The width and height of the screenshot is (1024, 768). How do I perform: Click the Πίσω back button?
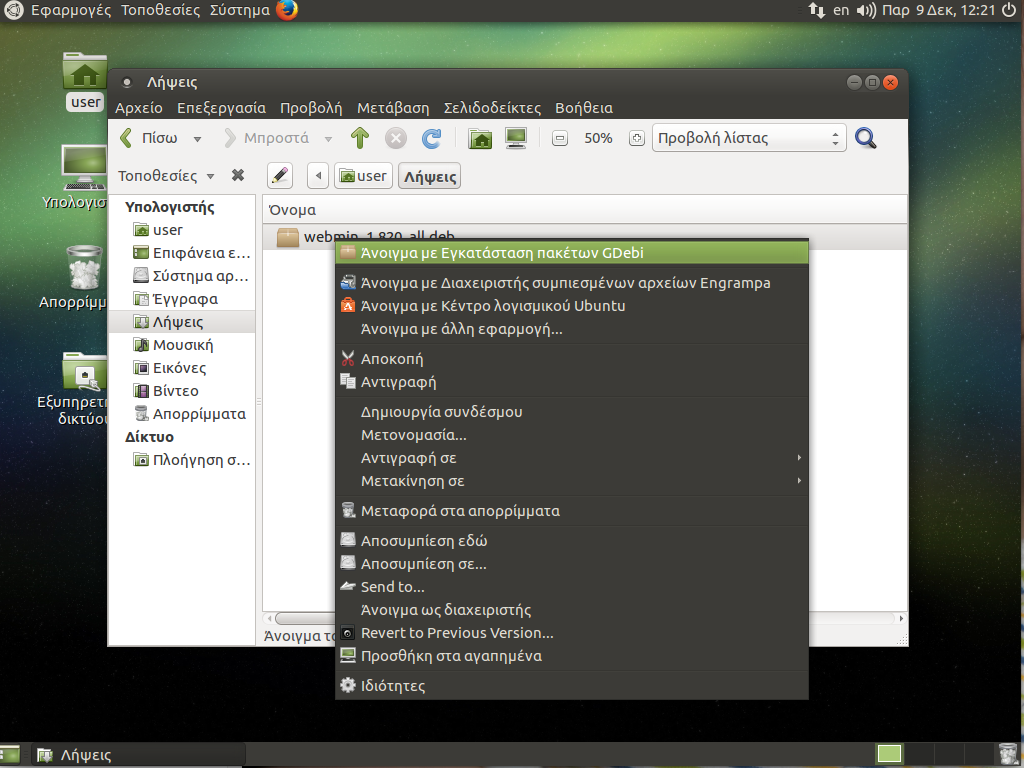[x=150, y=139]
